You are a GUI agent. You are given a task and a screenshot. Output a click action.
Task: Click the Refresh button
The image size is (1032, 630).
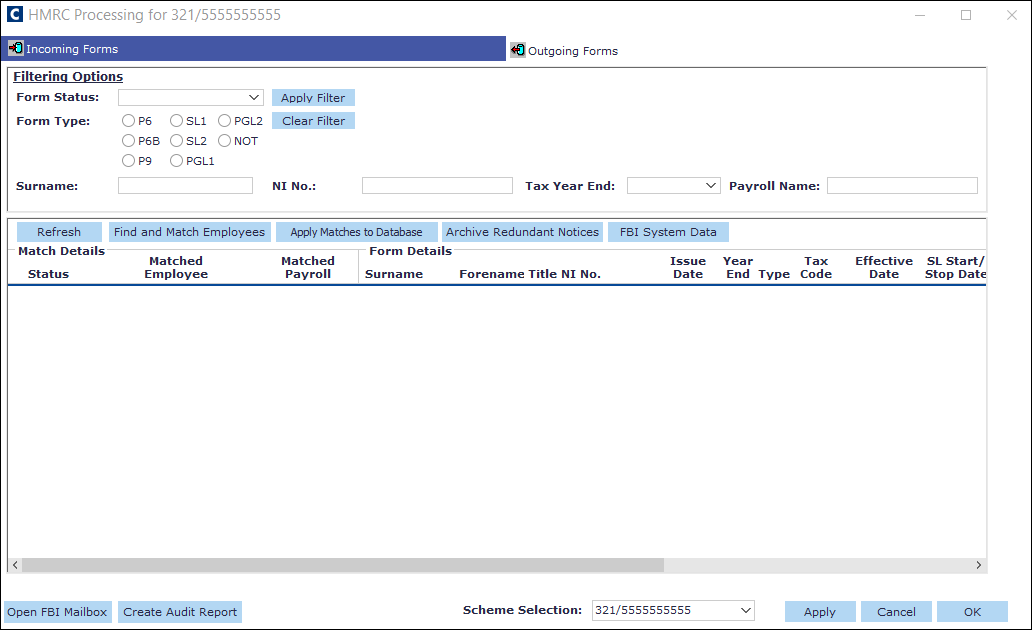coord(59,232)
